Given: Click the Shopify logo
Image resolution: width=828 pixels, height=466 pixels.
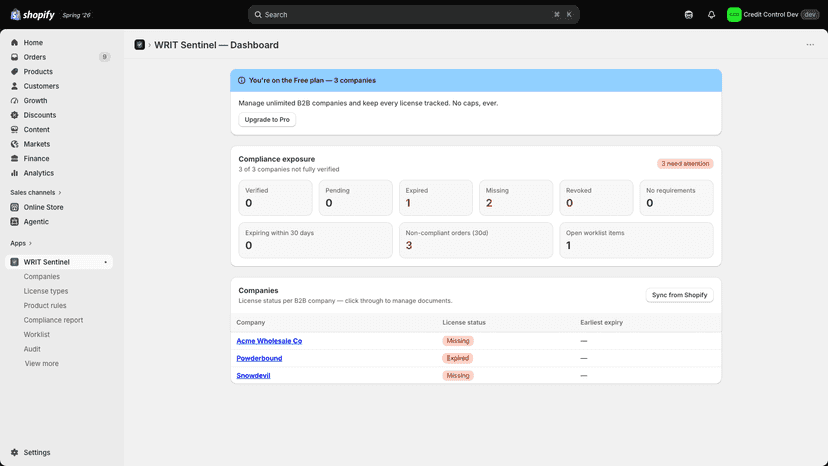Looking at the screenshot, I should (32, 15).
